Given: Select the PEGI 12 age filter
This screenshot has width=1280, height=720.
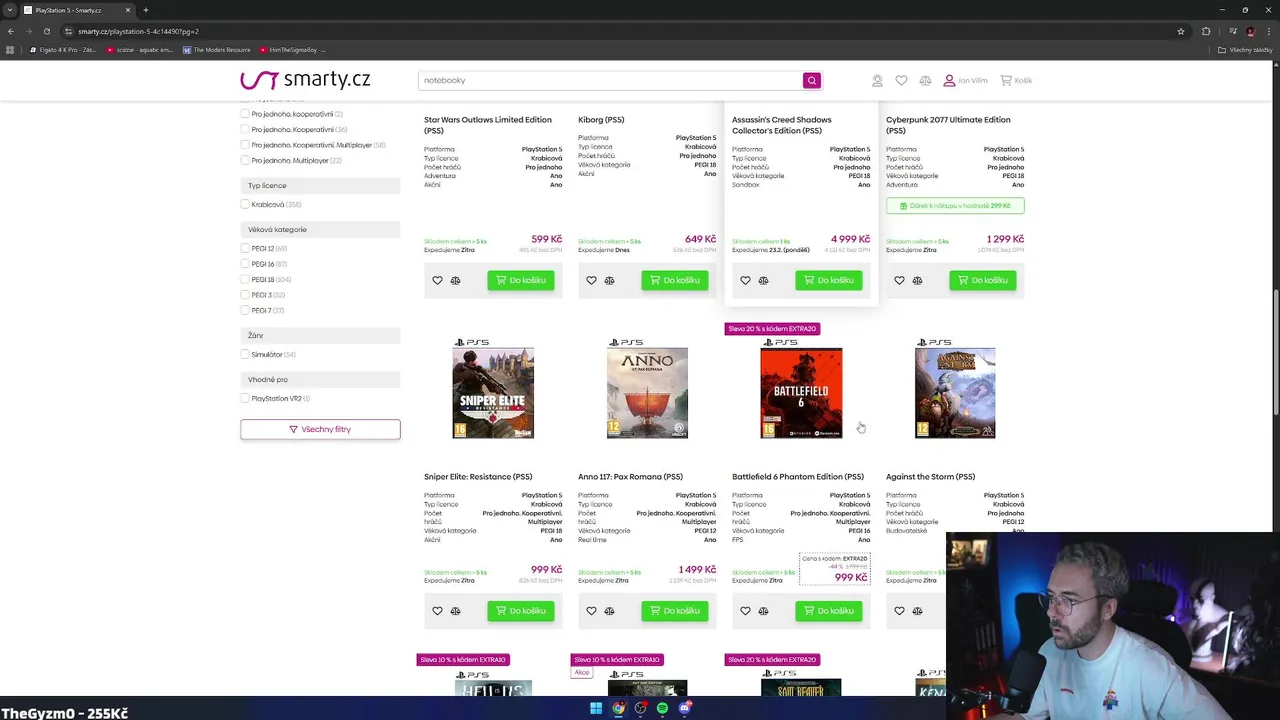Looking at the screenshot, I should (x=245, y=248).
